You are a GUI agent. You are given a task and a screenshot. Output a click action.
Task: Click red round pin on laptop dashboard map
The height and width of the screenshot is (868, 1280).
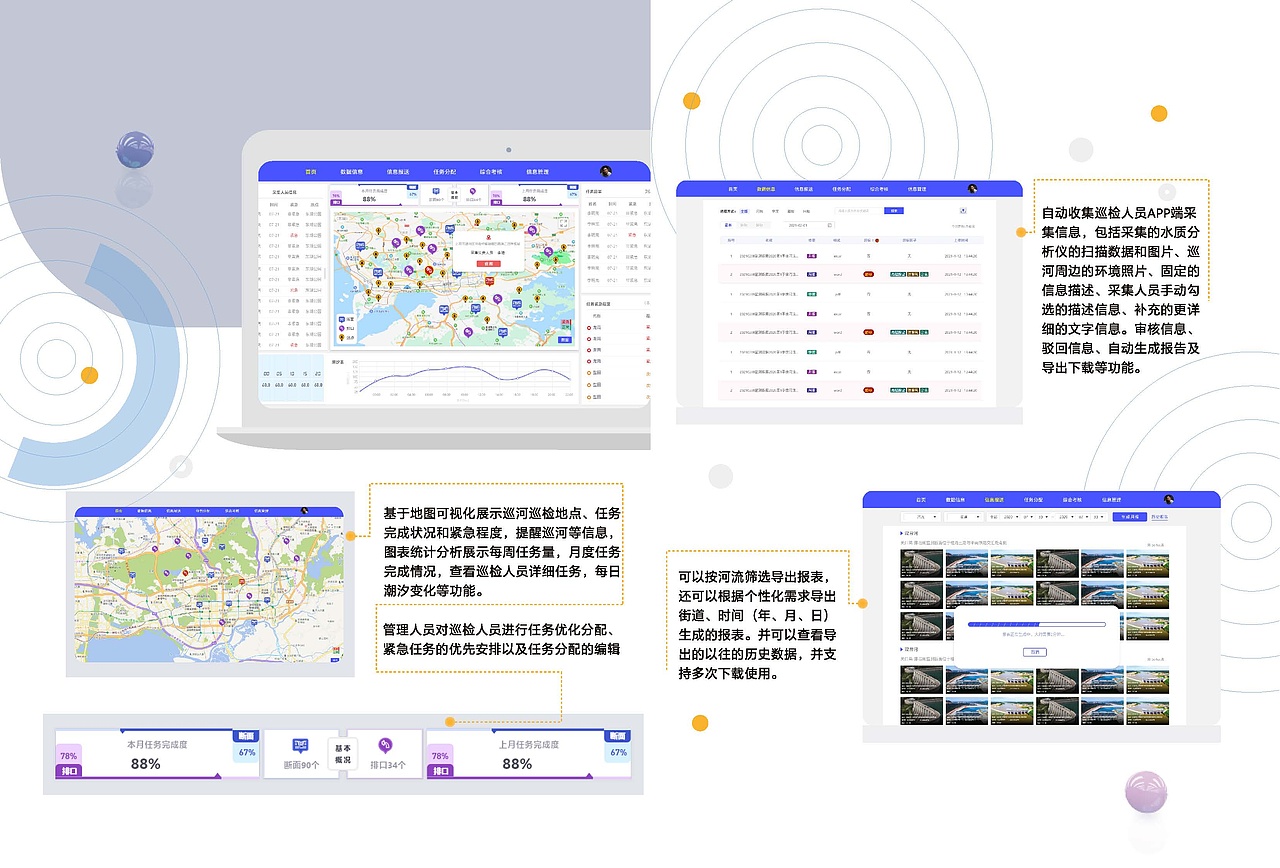click(x=429, y=270)
